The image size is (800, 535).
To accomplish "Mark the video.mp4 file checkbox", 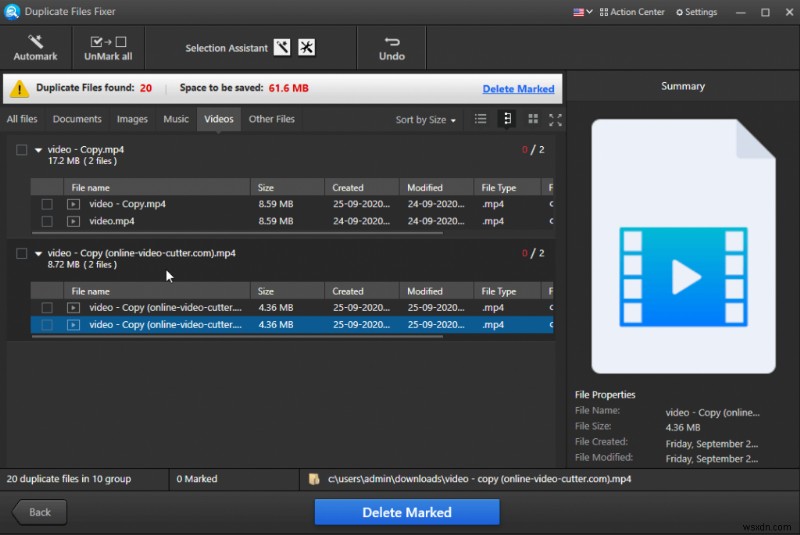I will [x=47, y=220].
